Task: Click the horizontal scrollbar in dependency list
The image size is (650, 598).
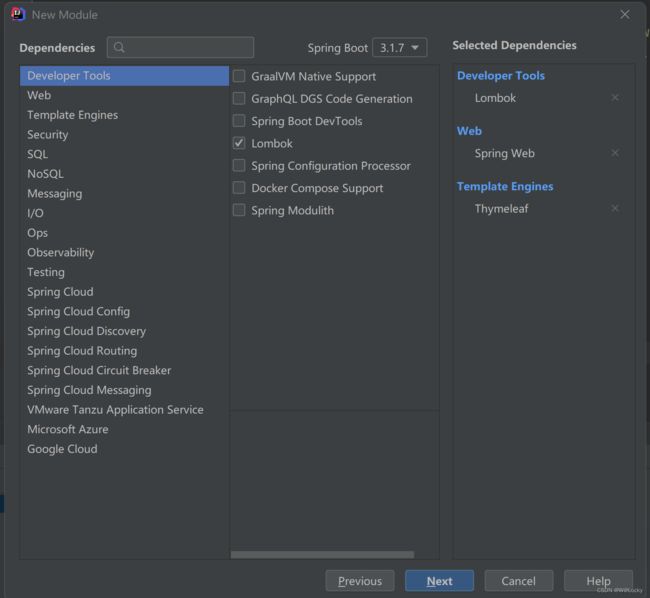Action: coord(322,554)
